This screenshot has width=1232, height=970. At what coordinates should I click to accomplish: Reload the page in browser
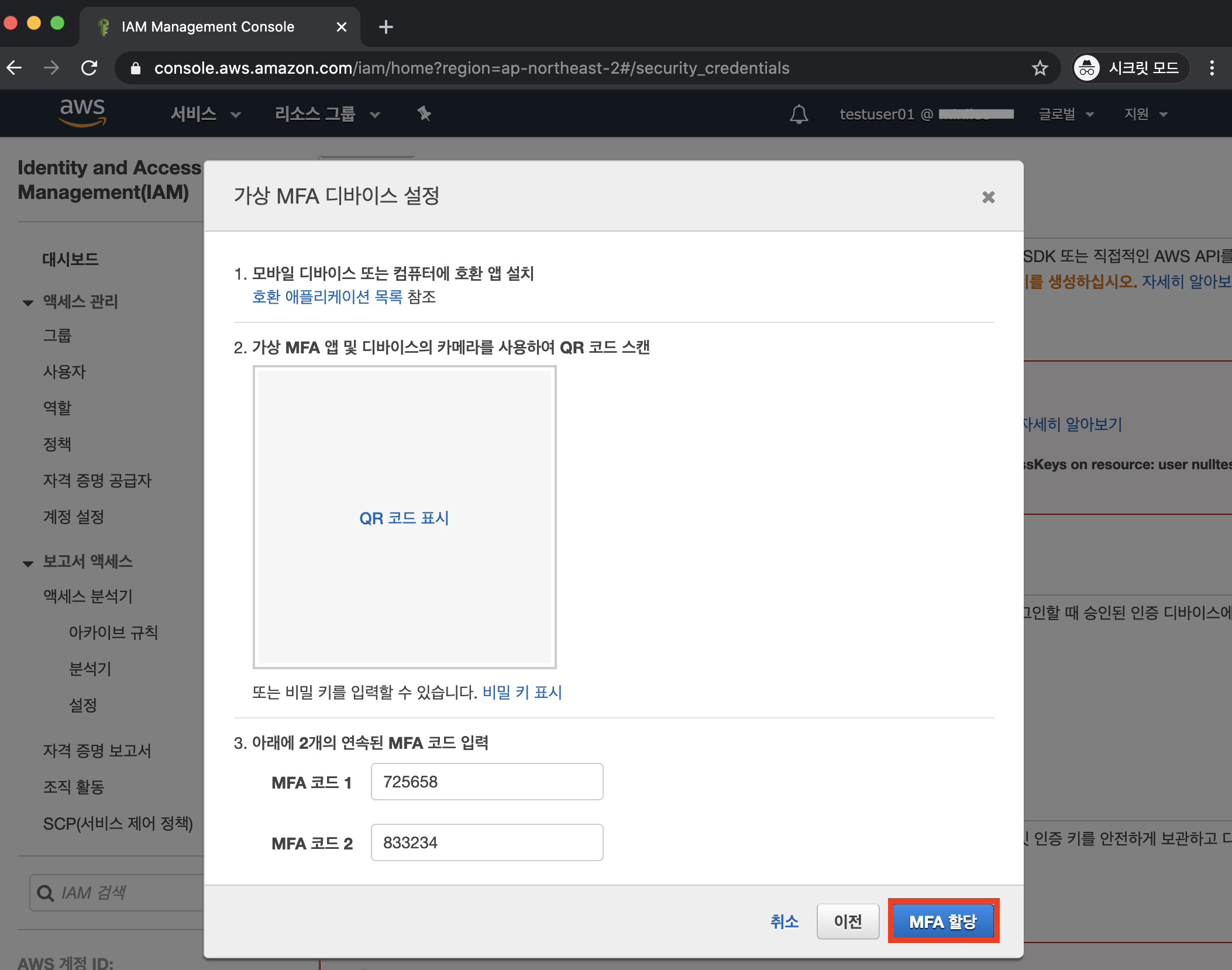90,68
